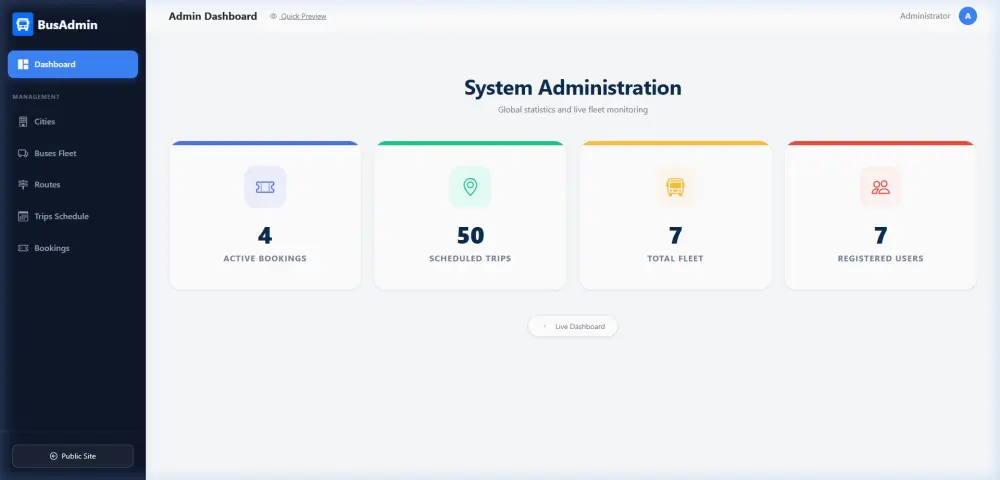Go to Buses Fleet section

pos(73,153)
